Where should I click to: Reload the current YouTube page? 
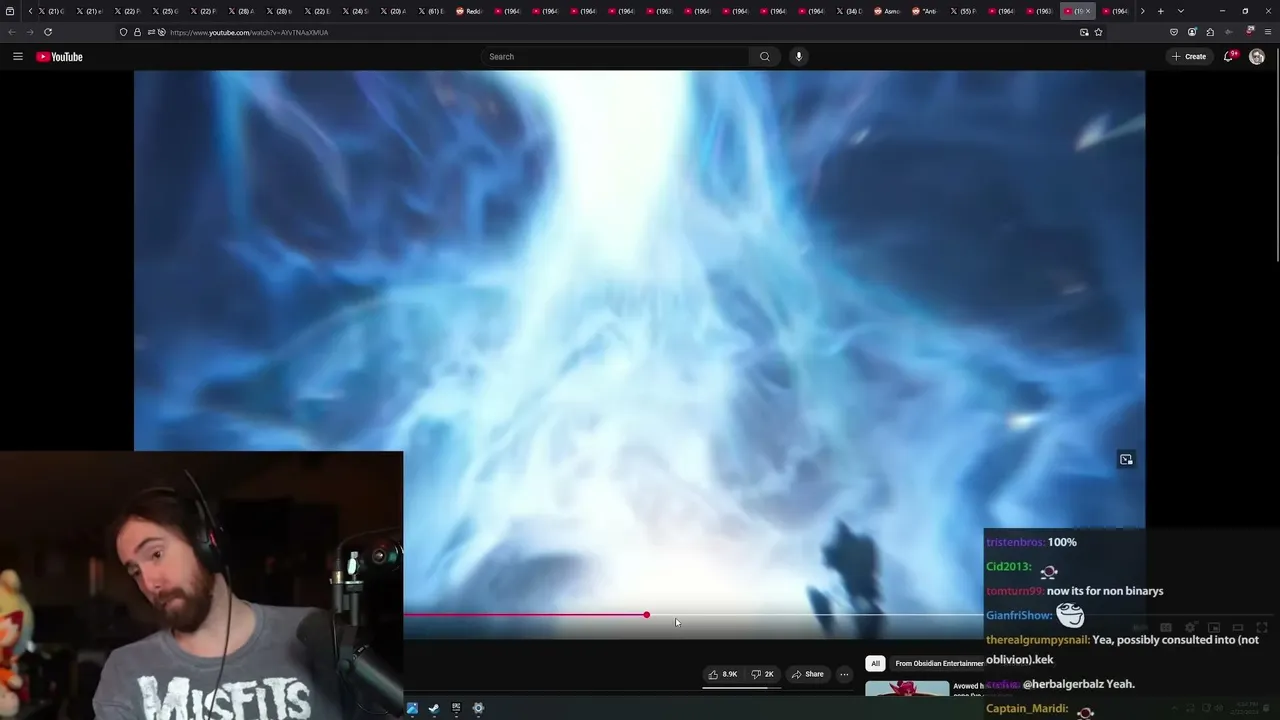click(x=48, y=32)
